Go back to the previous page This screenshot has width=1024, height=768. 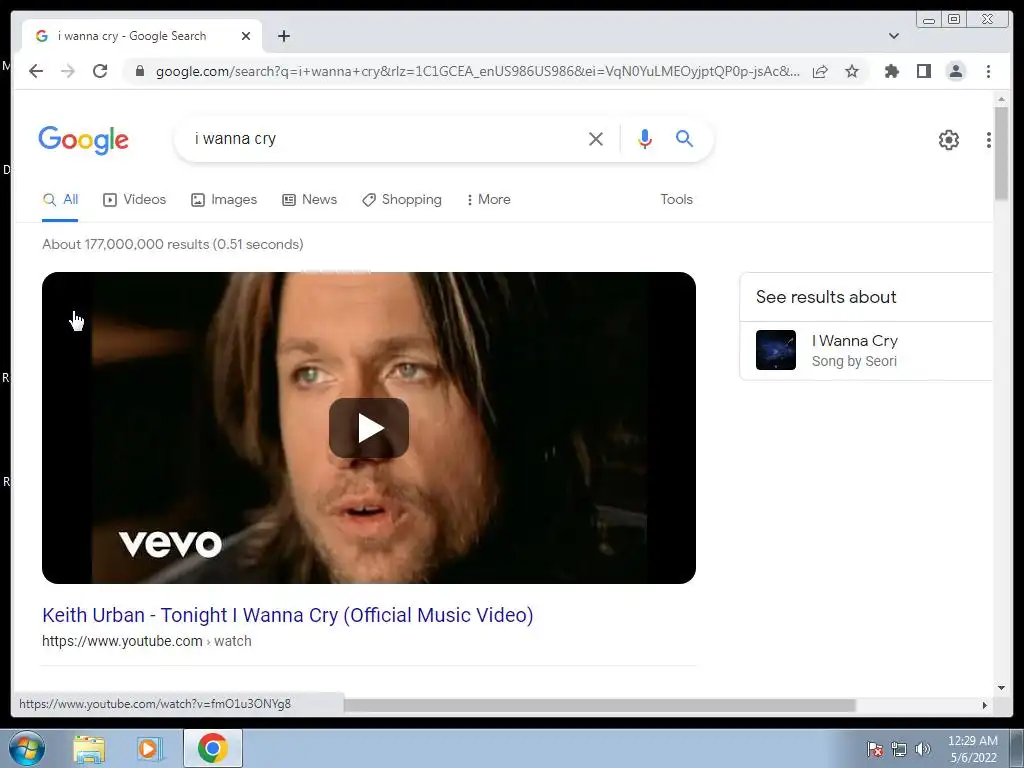point(36,71)
